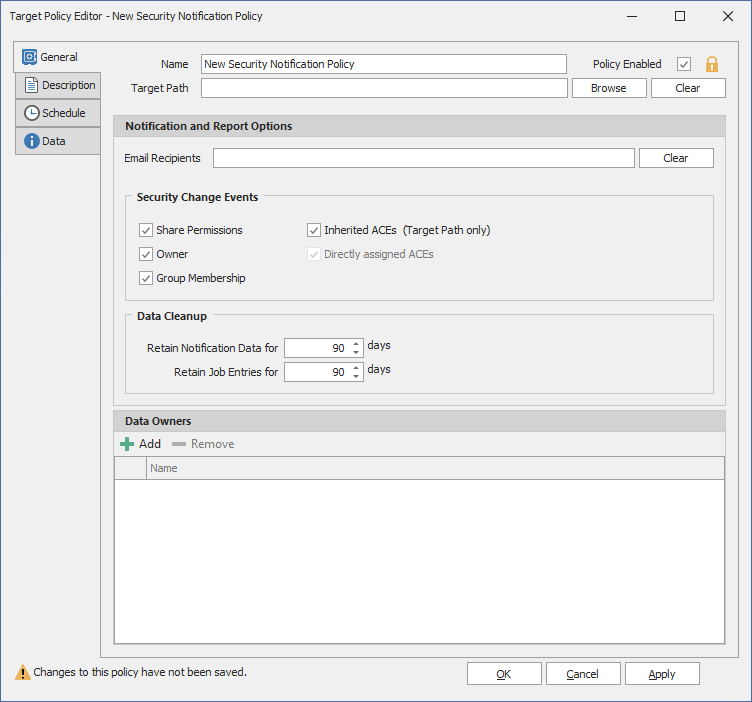752x702 pixels.
Task: Click the green plus Add icon
Action: click(x=127, y=444)
